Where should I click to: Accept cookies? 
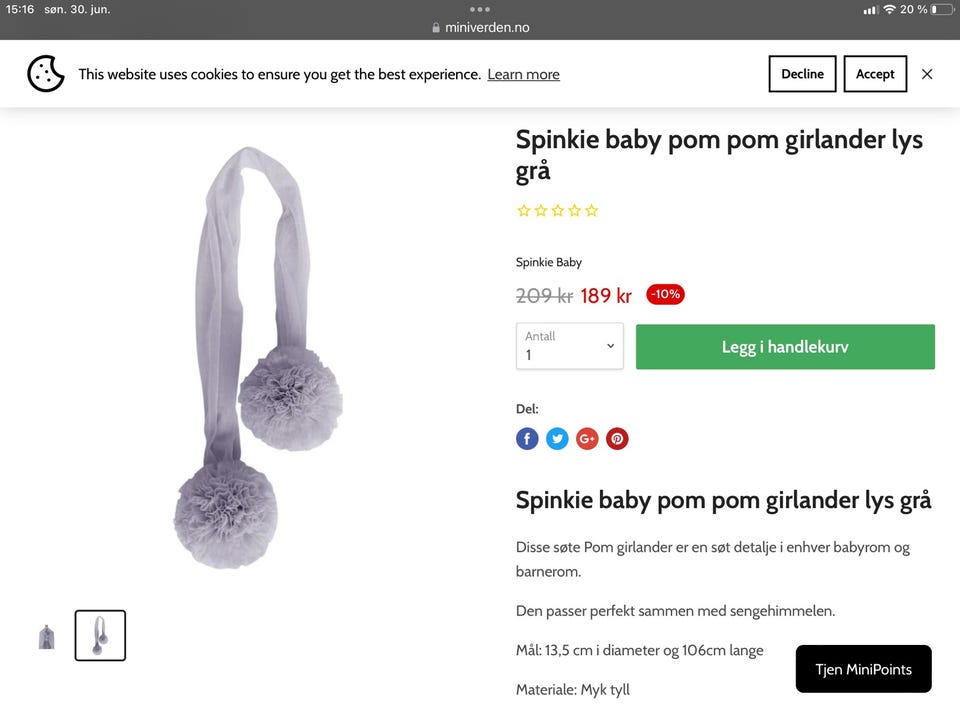[875, 74]
